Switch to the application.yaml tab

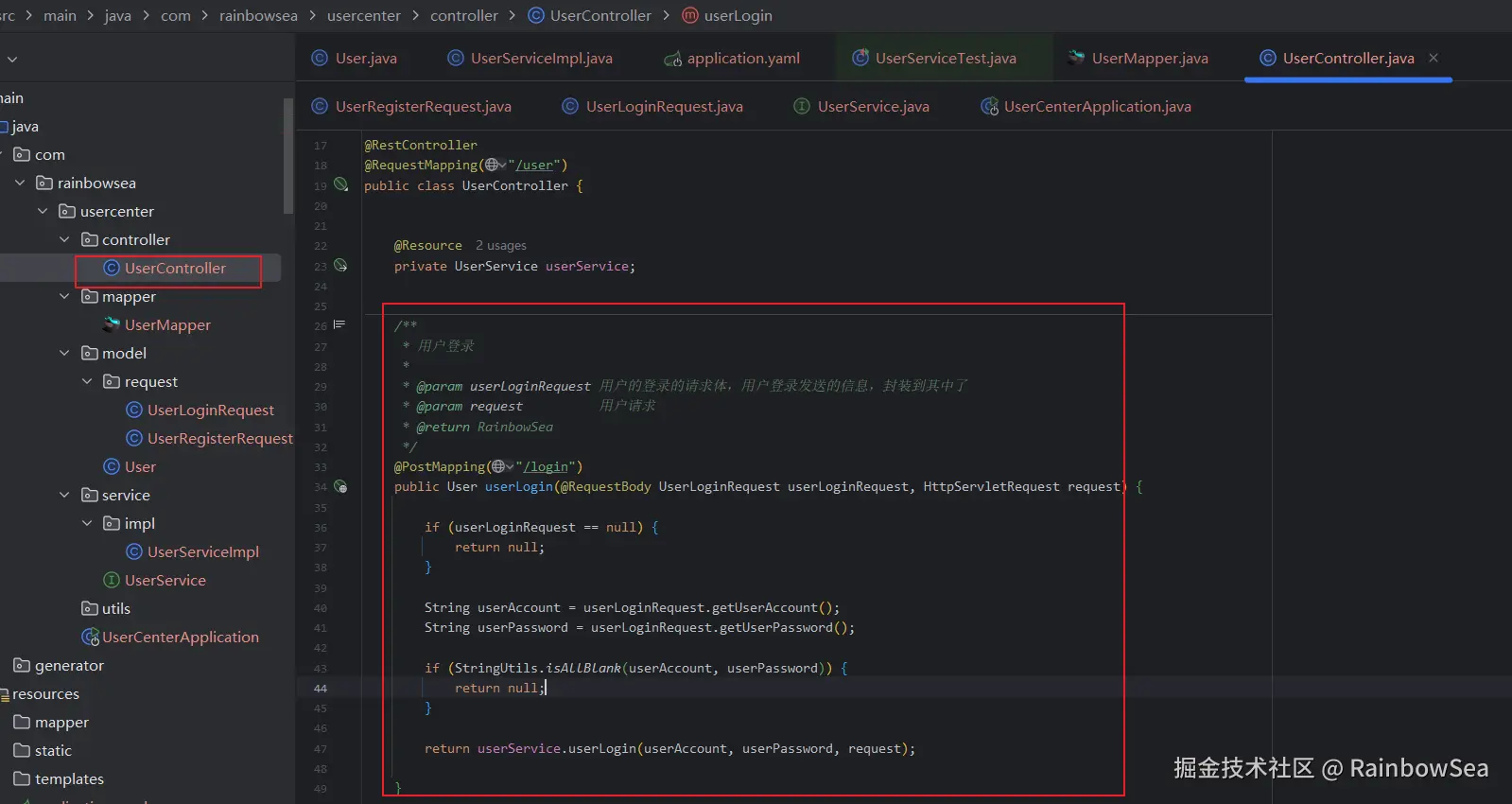(742, 59)
